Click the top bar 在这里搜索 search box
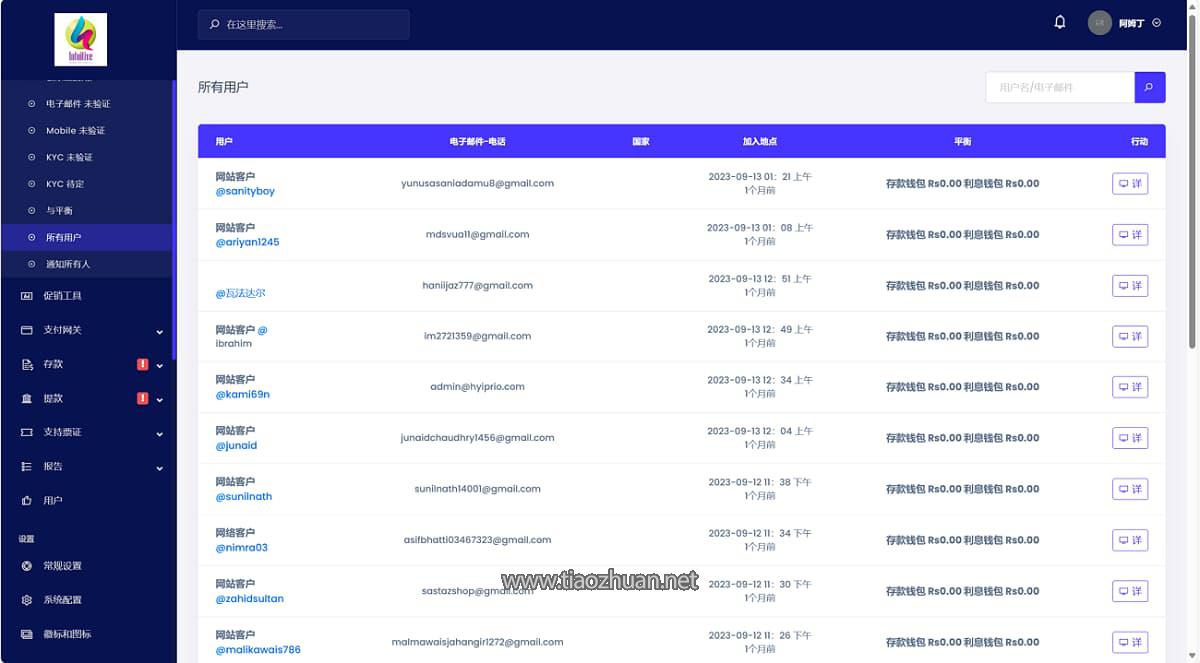 (x=303, y=24)
